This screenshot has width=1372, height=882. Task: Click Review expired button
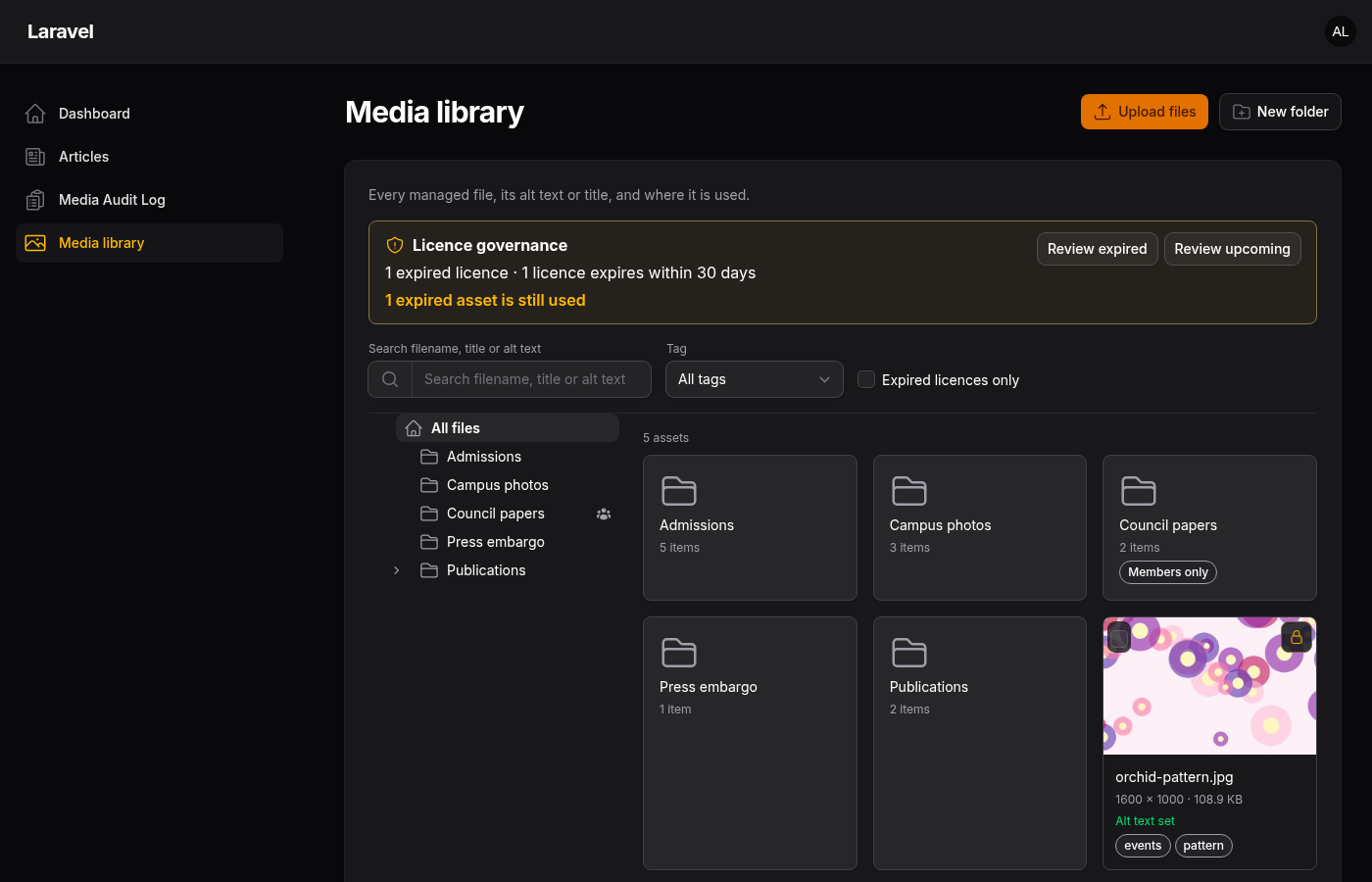pos(1098,249)
